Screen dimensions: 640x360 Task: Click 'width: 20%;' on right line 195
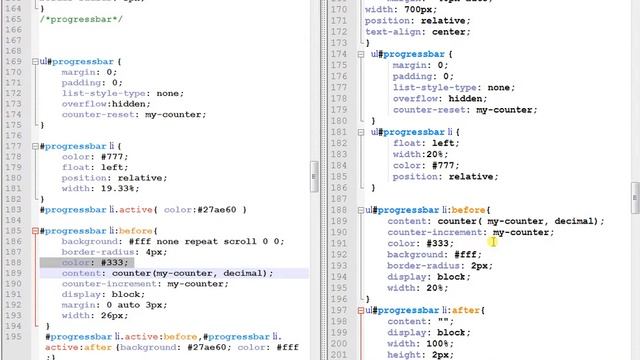click(x=418, y=288)
